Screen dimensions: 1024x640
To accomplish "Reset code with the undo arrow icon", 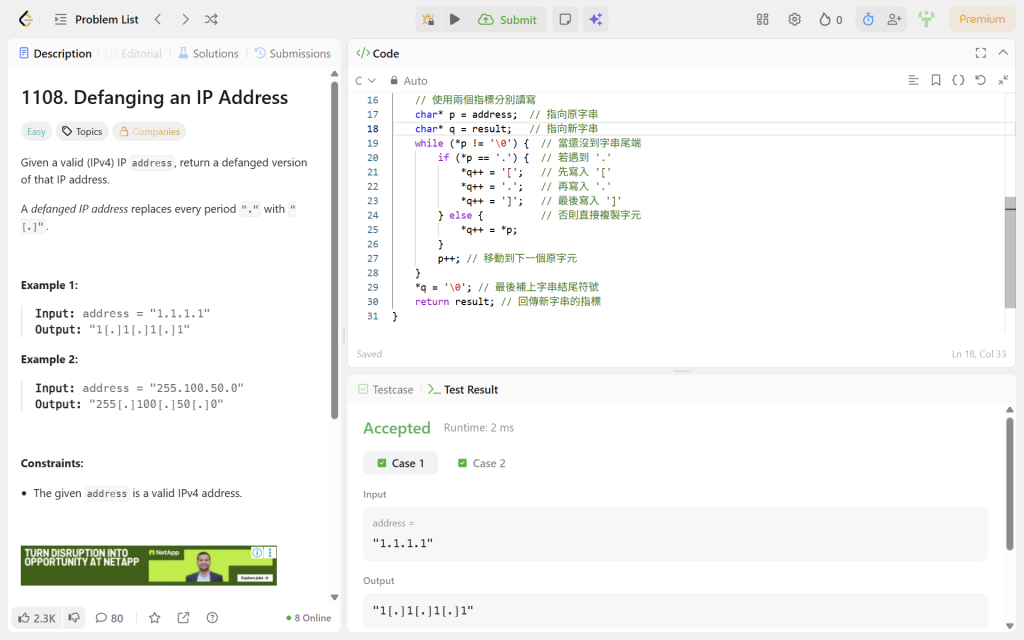I will pyautogui.click(x=980, y=80).
